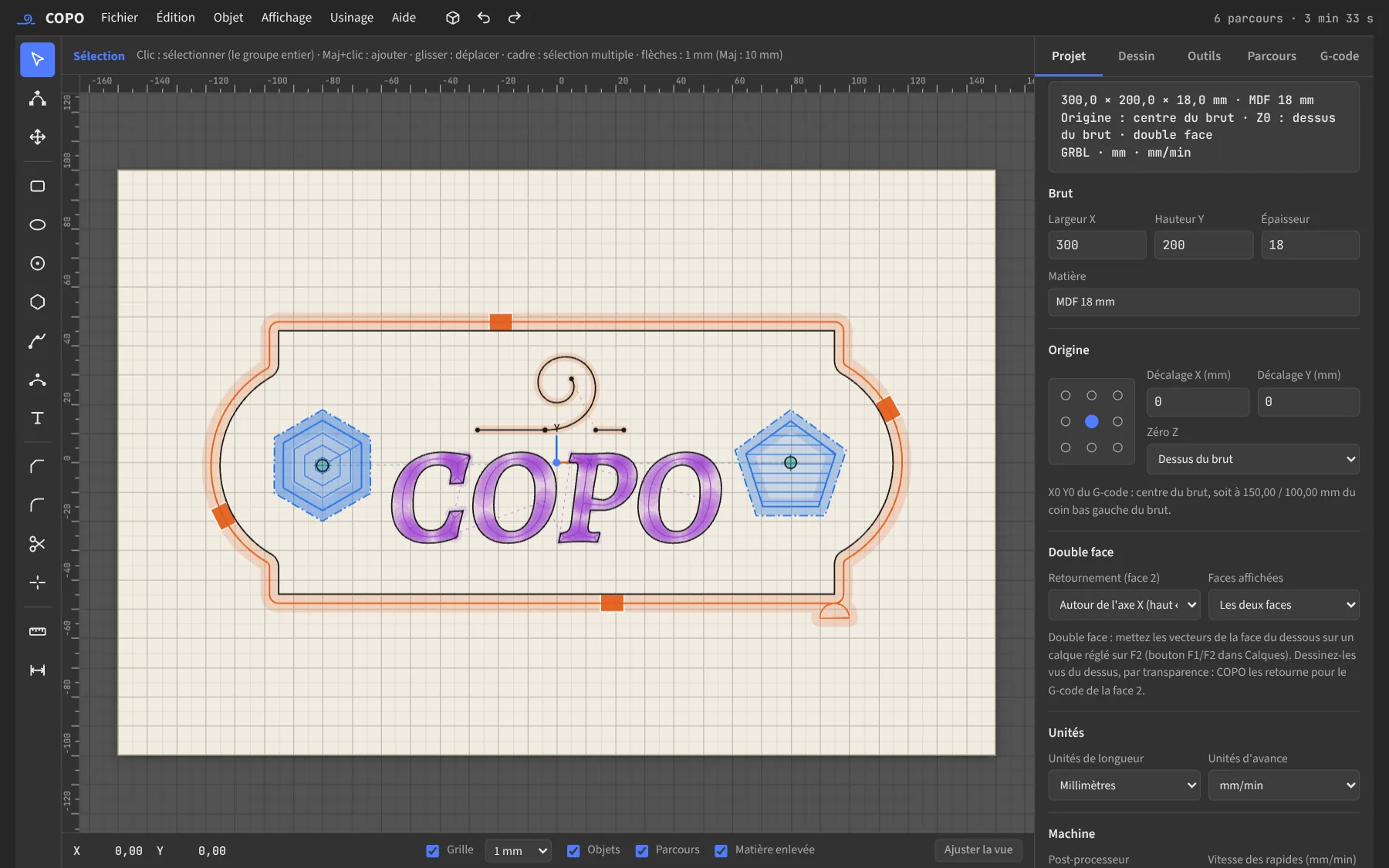Select the ruler measure tool

tap(37, 631)
